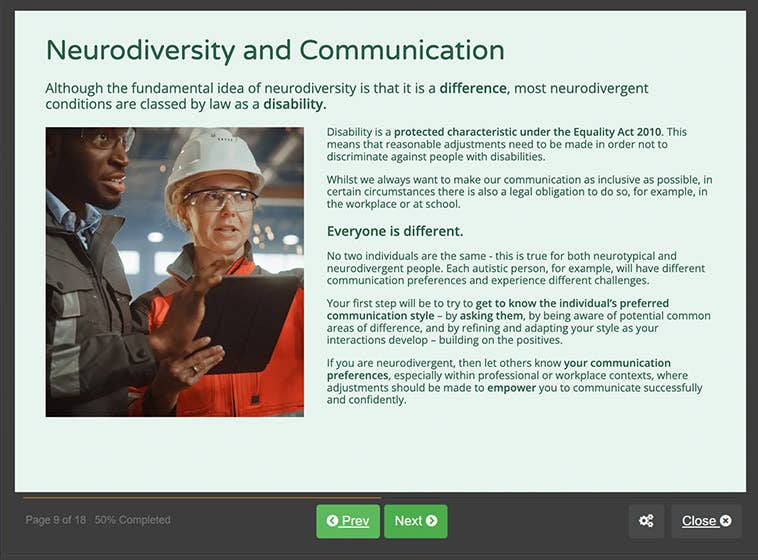
Task: Return to previous page with Prev
Action: 348,521
